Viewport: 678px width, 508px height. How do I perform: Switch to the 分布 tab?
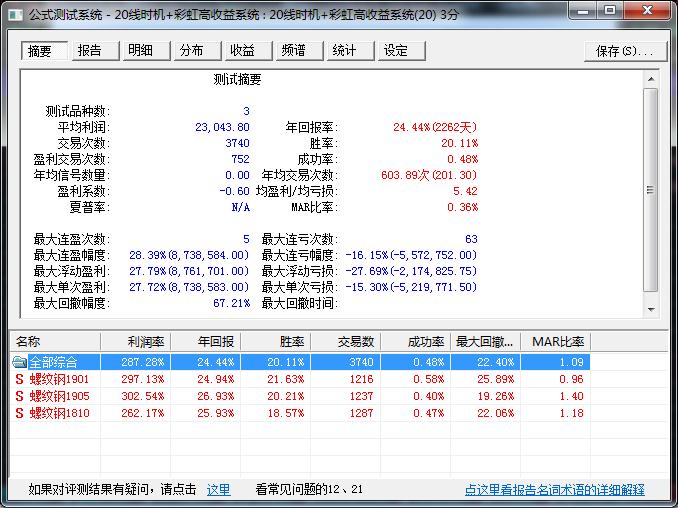198,51
